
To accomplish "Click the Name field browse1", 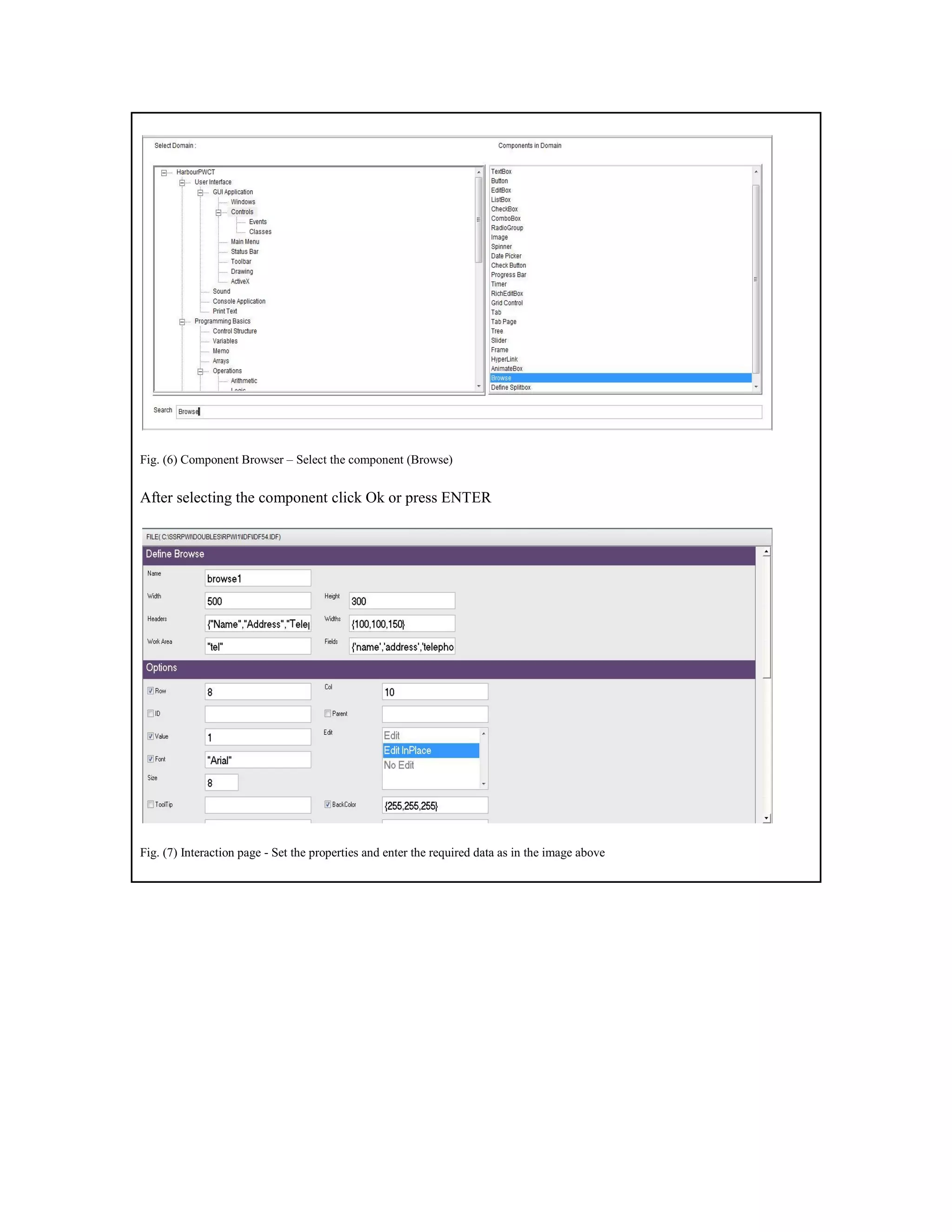I will [258, 578].
